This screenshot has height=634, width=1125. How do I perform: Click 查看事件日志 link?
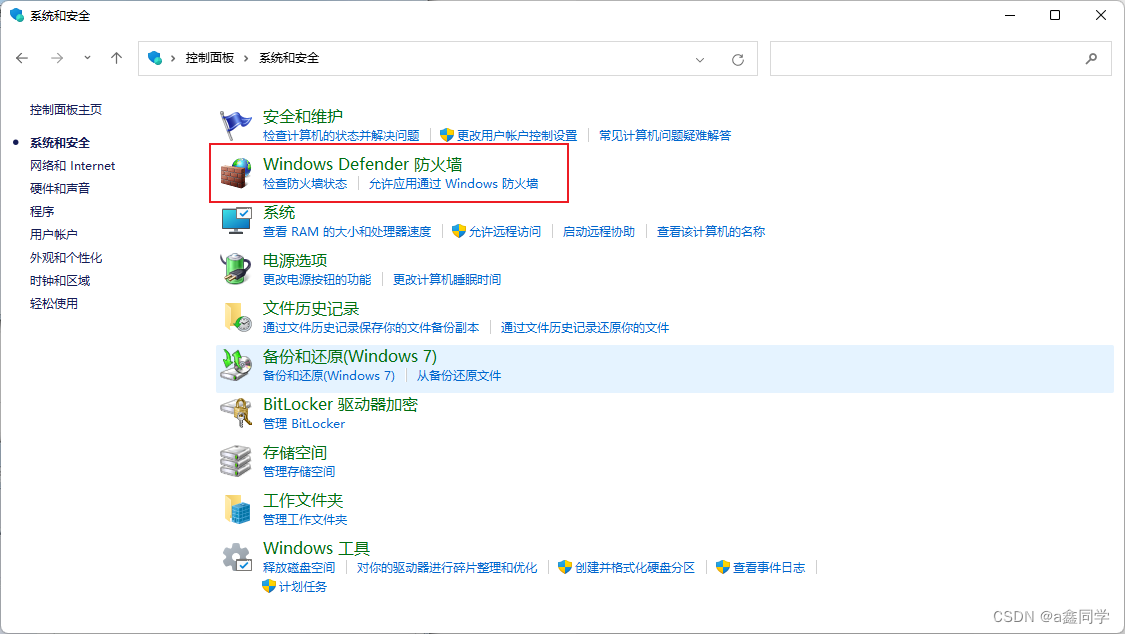pos(769,568)
